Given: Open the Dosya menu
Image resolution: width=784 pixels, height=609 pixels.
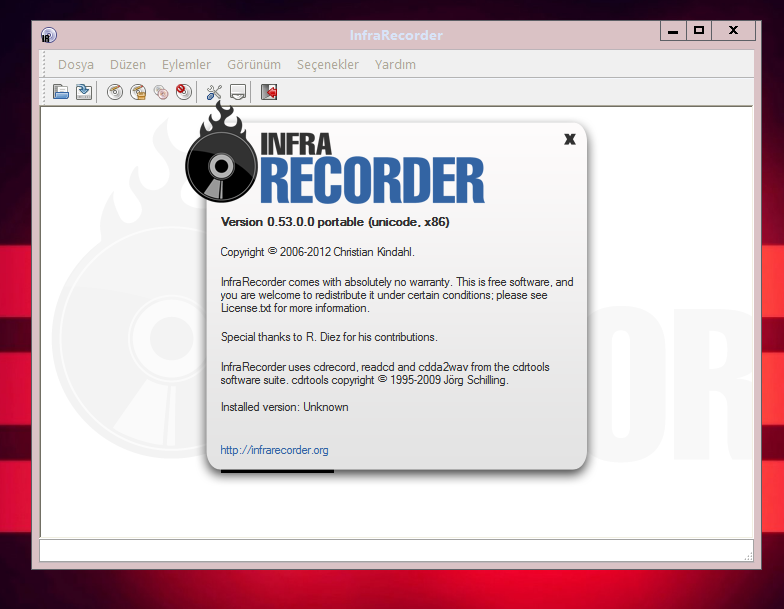Looking at the screenshot, I should [x=76, y=64].
